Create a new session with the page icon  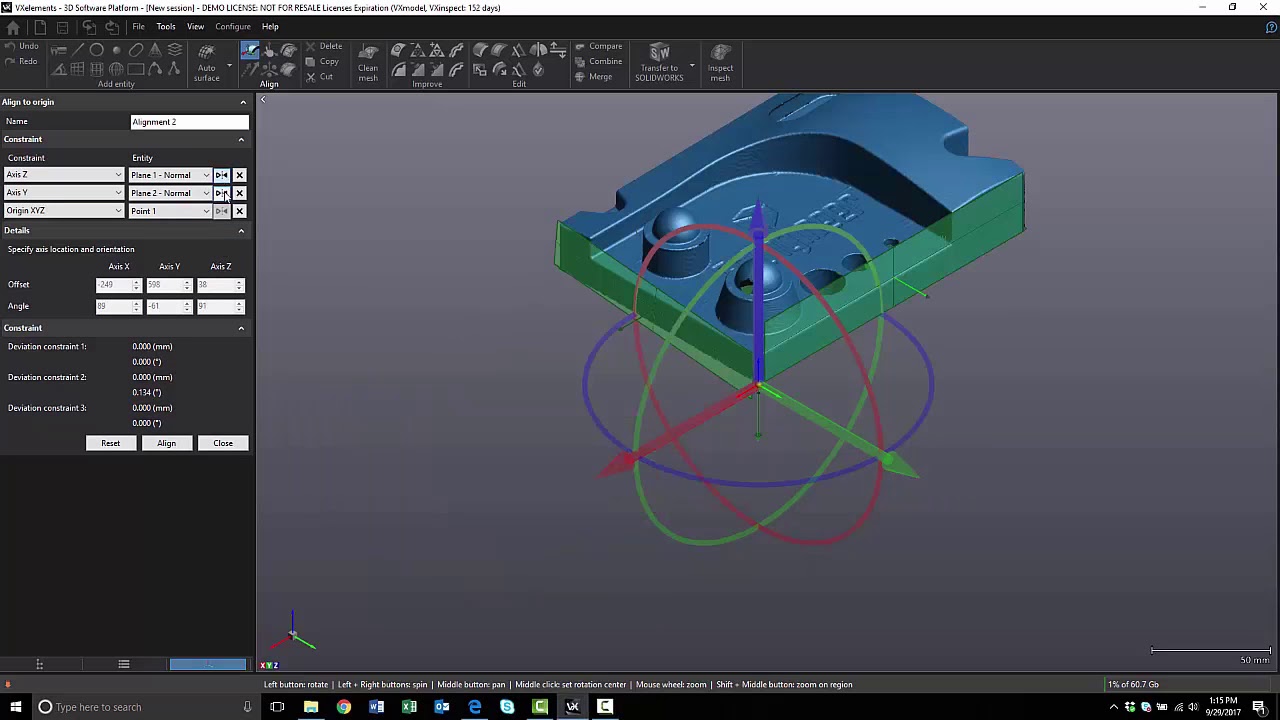tap(40, 27)
